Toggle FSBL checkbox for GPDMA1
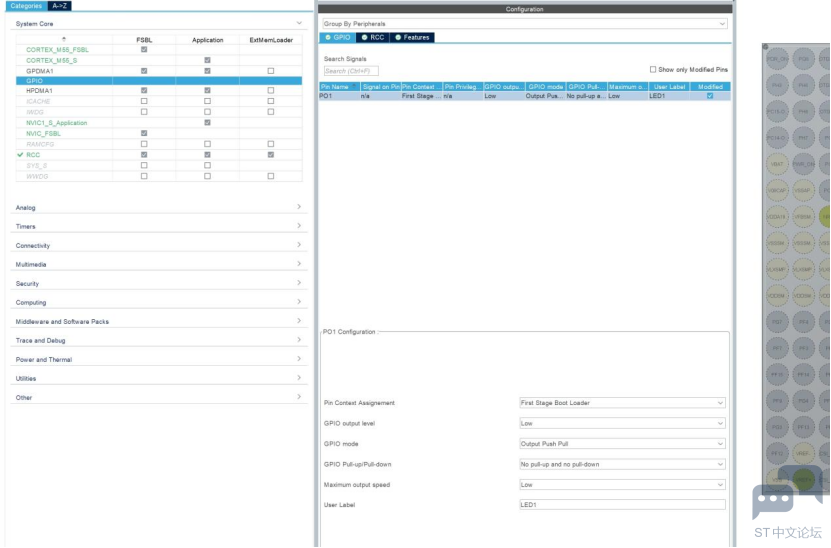The height and width of the screenshot is (548, 831). tap(144, 70)
